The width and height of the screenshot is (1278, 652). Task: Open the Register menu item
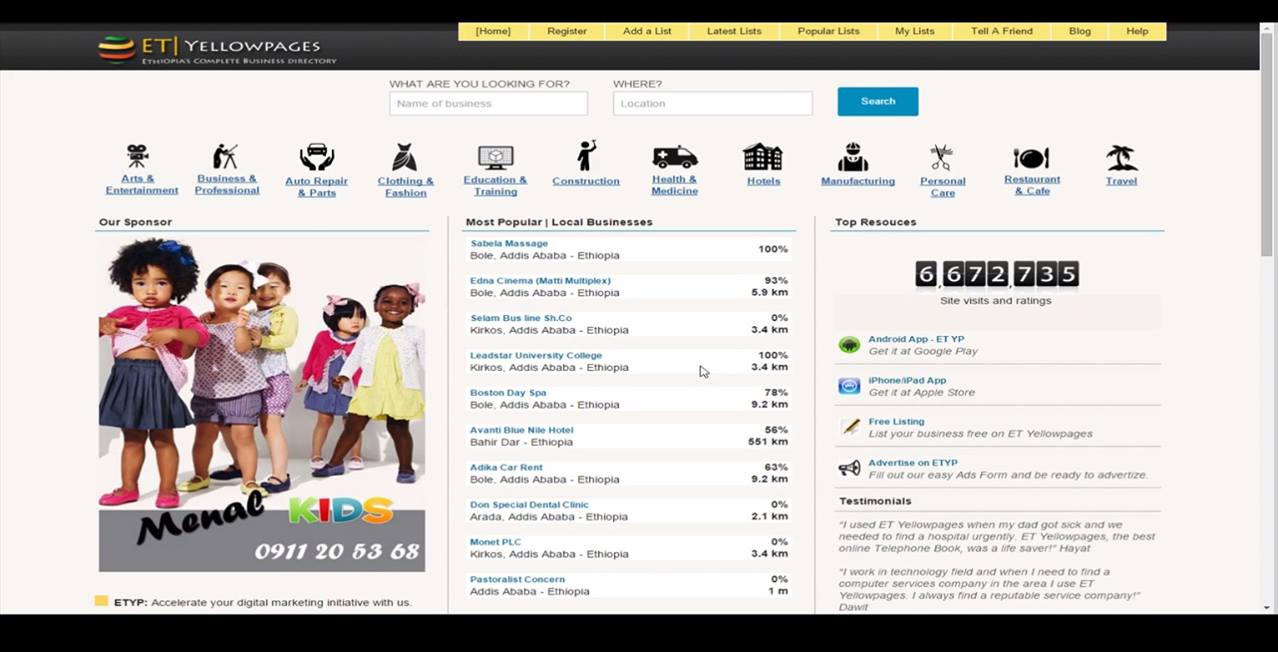(567, 31)
